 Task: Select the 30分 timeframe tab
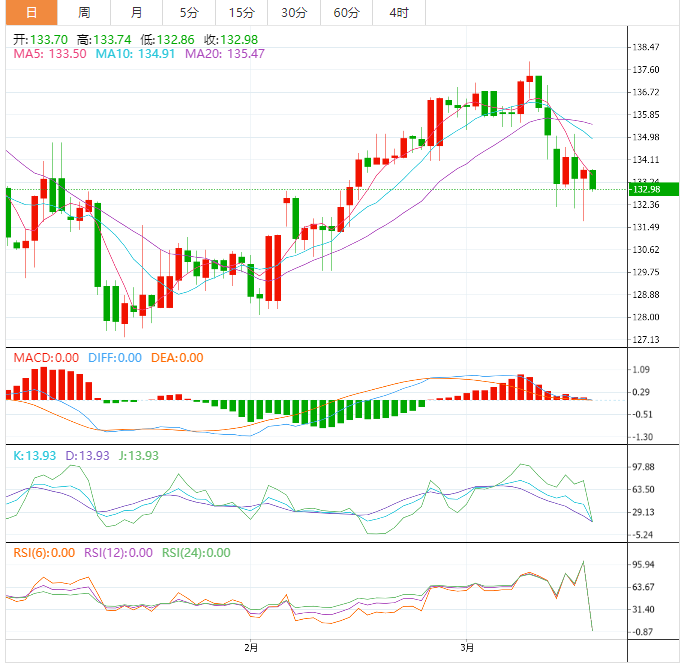(x=294, y=13)
